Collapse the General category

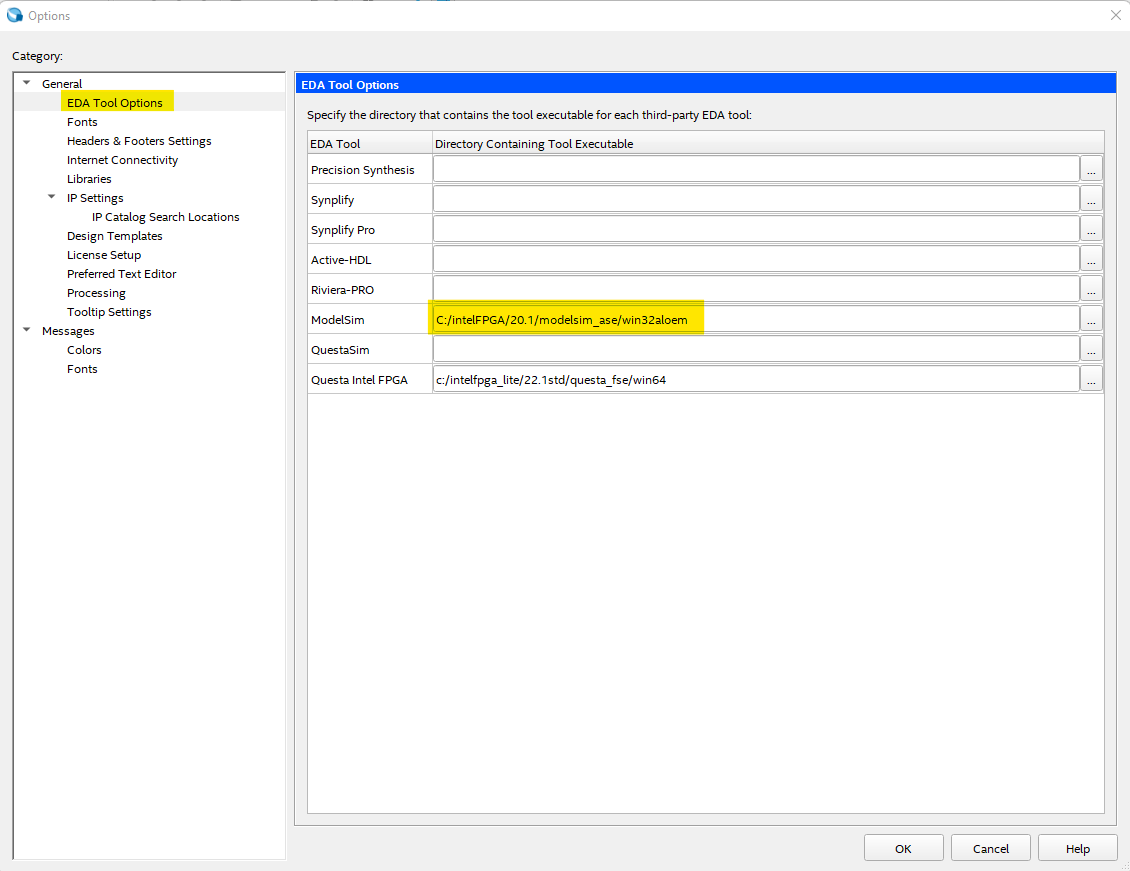27,84
